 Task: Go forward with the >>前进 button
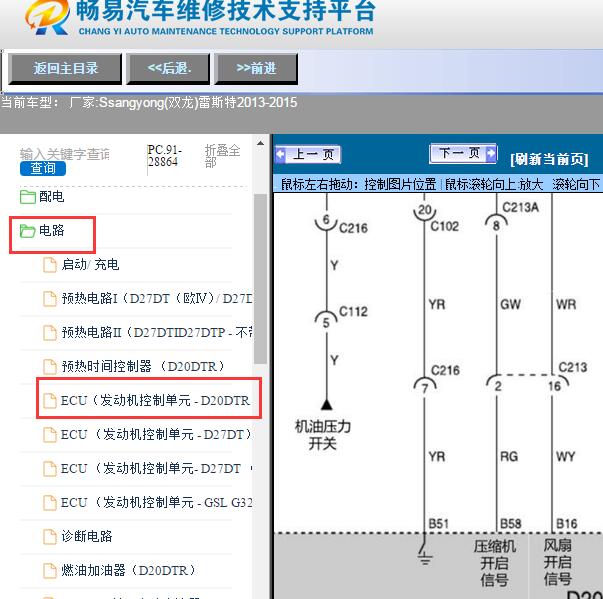(256, 69)
